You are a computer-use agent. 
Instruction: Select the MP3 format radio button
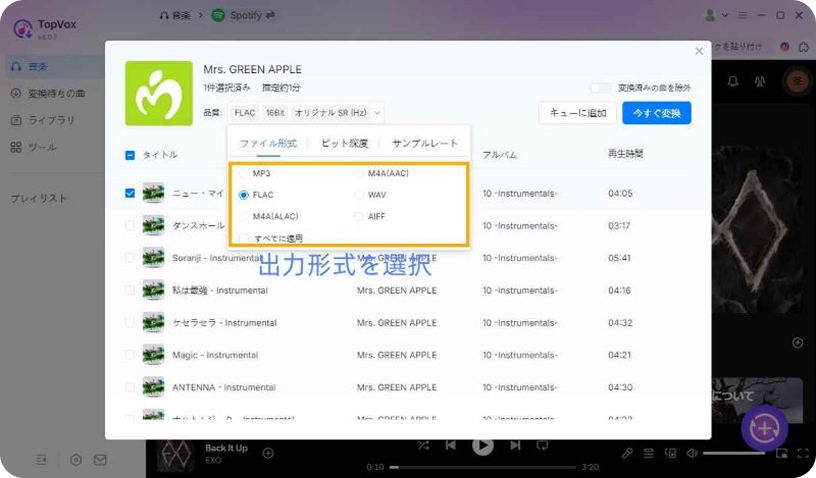coord(244,173)
